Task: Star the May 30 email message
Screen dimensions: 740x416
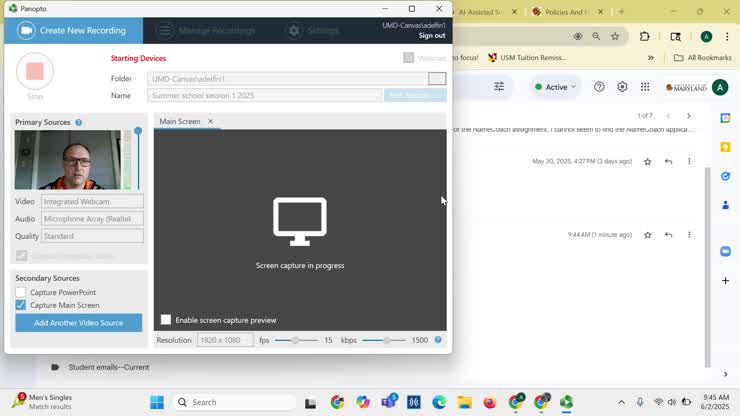Action: (648, 161)
